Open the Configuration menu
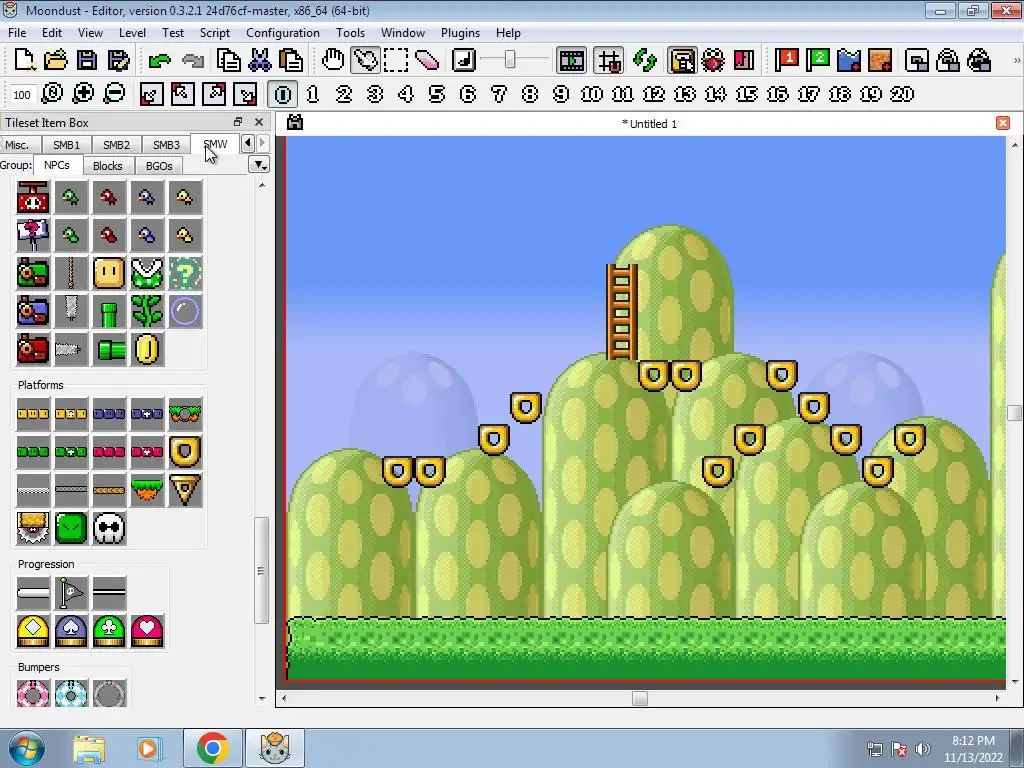The width and height of the screenshot is (1024, 768). tap(283, 33)
